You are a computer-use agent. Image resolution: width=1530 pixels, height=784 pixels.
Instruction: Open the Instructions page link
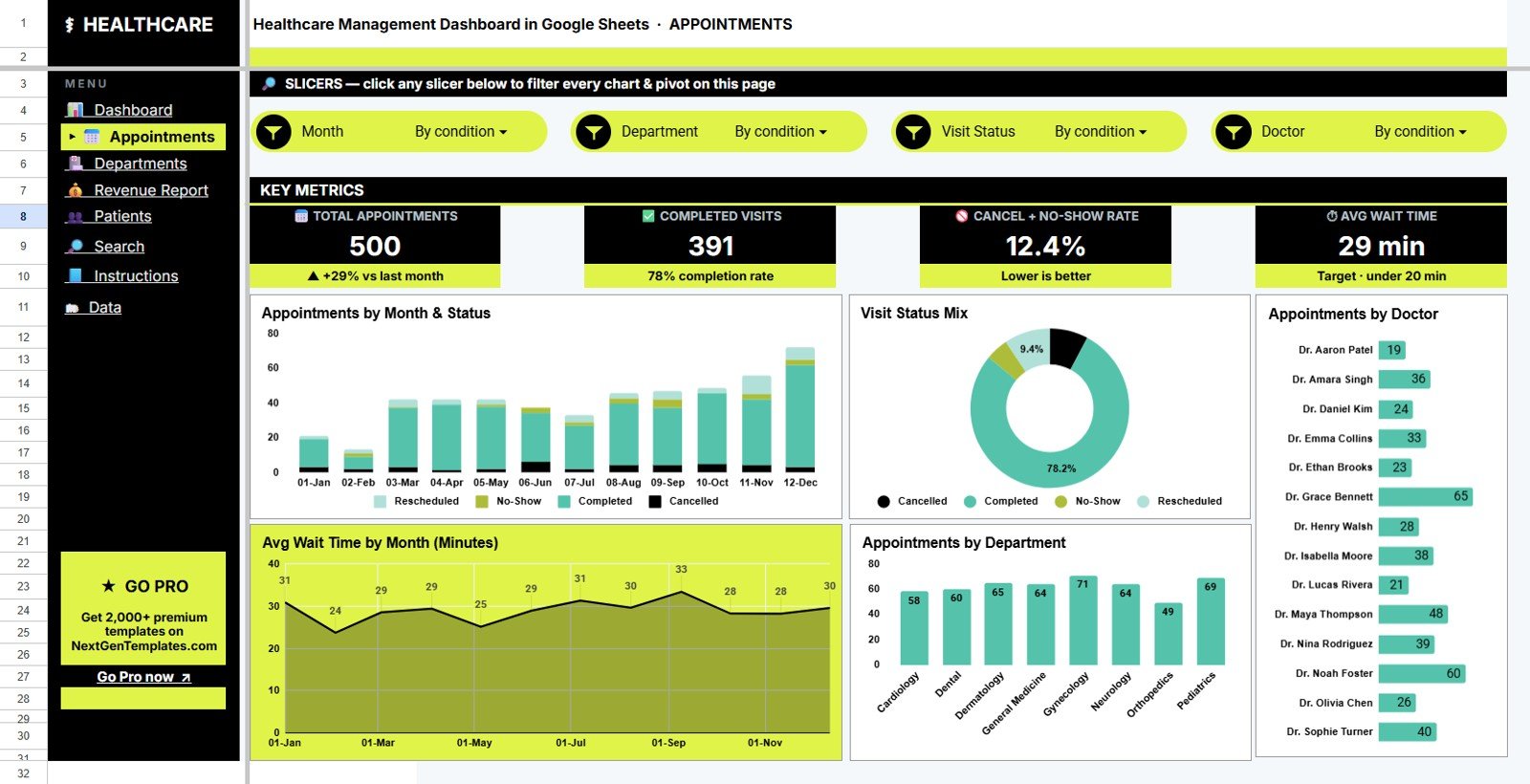136,275
